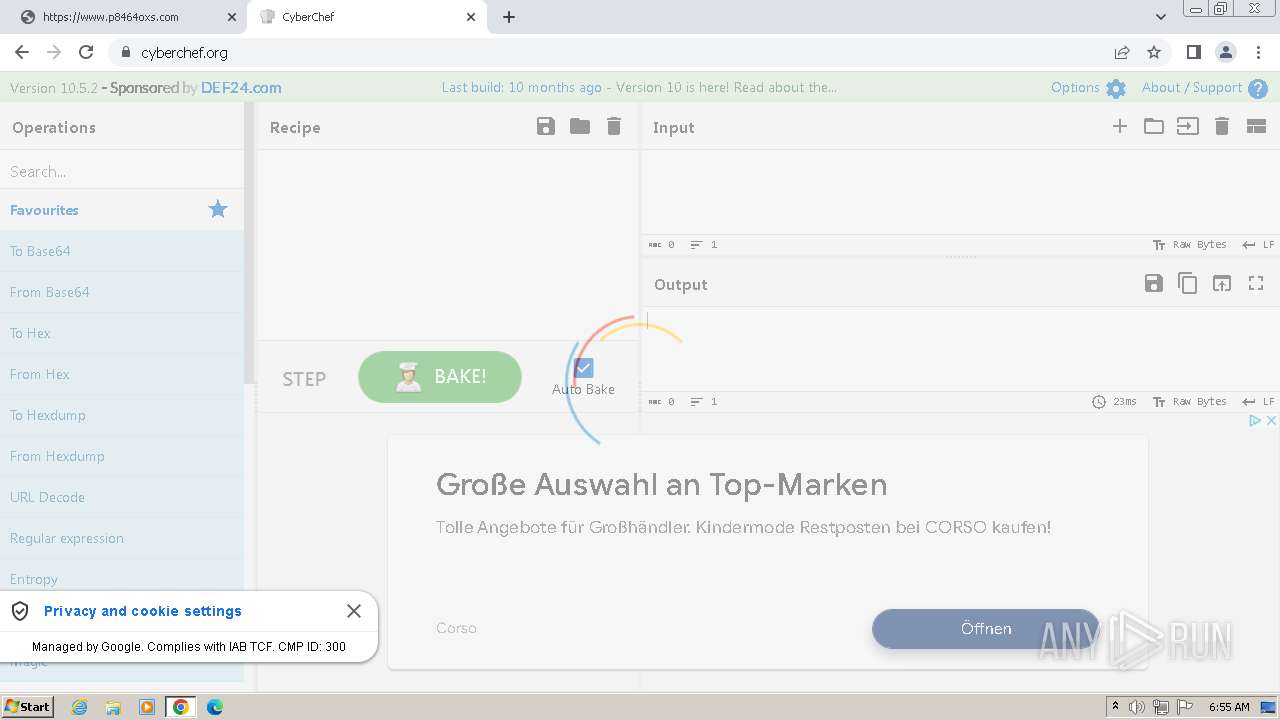This screenshot has height=720, width=1280.
Task: Open Chrome profile avatar
Action: coord(1226,52)
